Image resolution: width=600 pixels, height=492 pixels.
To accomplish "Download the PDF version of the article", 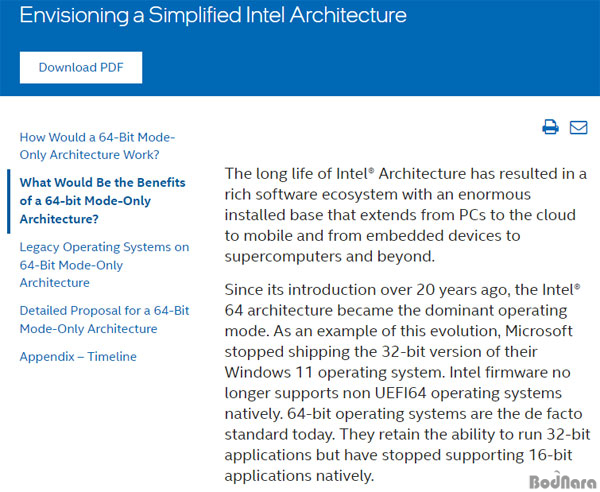I will pyautogui.click(x=81, y=67).
